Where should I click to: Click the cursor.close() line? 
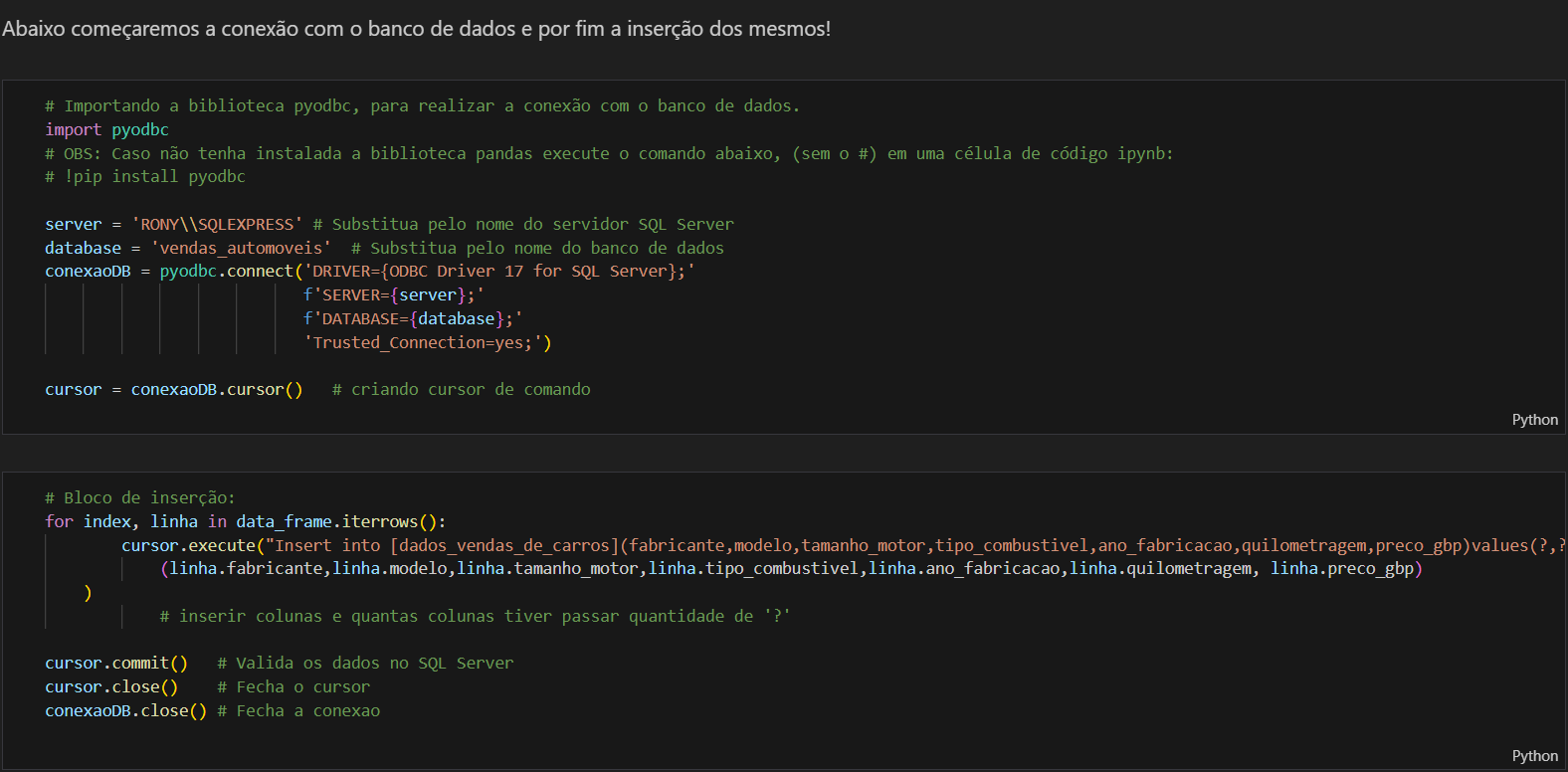[111, 686]
